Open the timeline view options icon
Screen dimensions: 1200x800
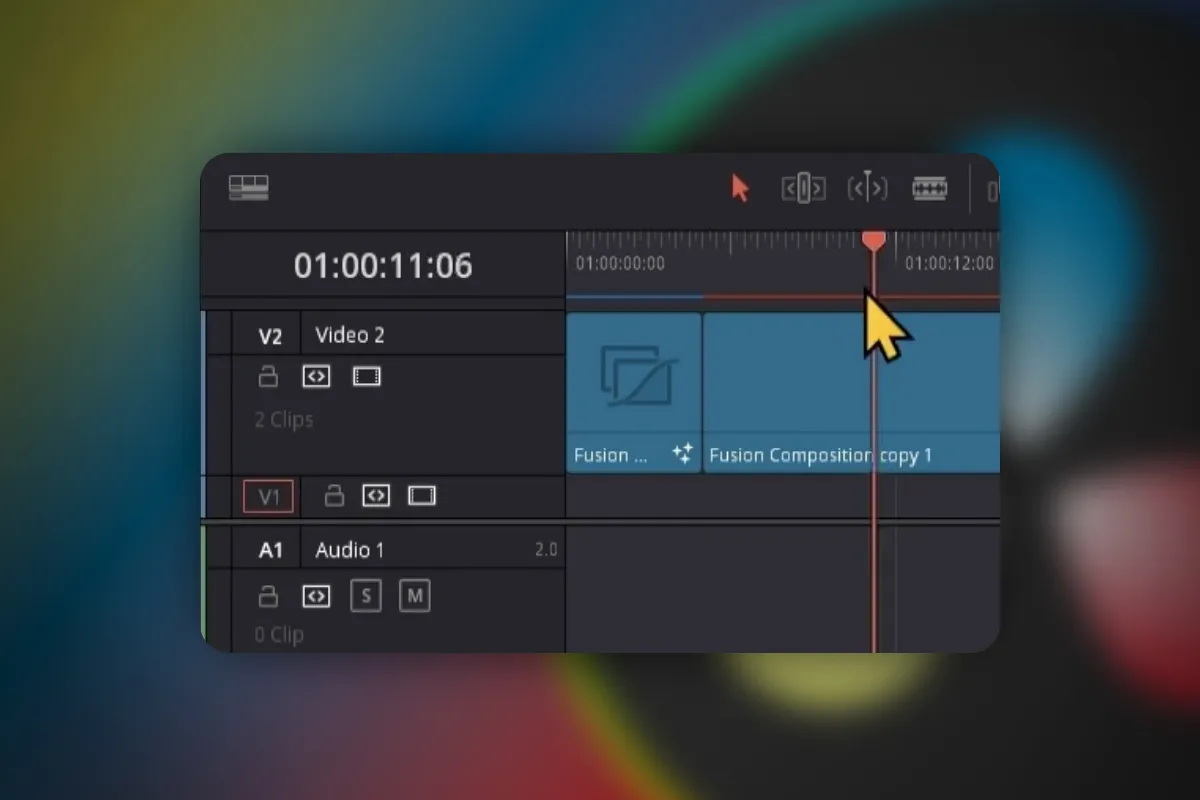tap(248, 187)
